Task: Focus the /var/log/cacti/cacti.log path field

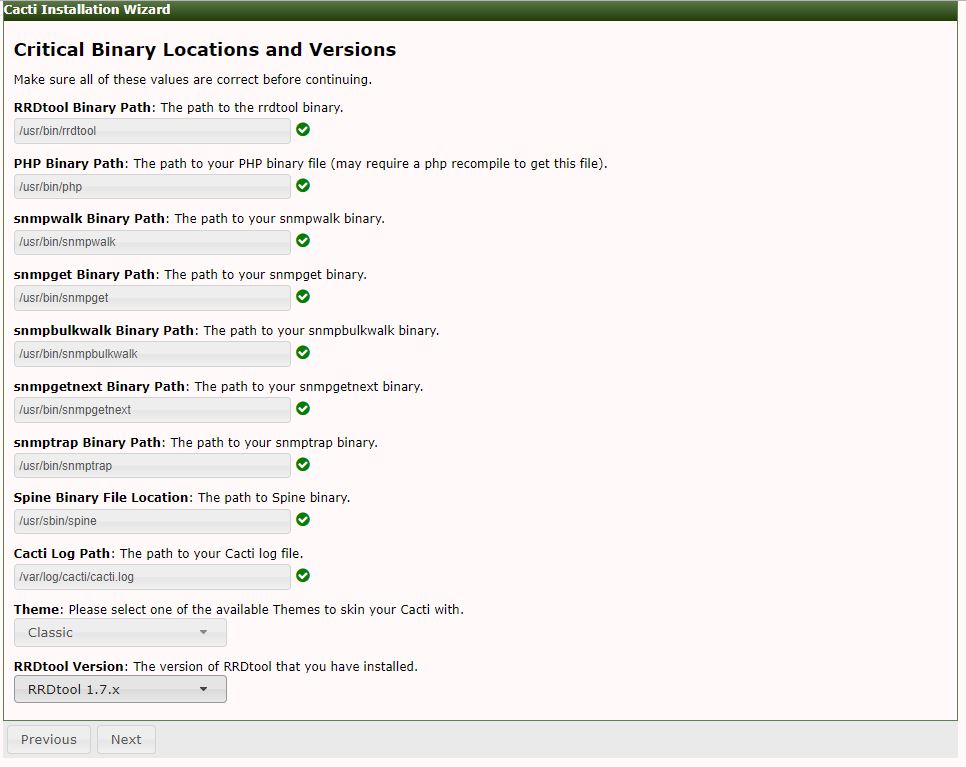Action: (x=152, y=577)
